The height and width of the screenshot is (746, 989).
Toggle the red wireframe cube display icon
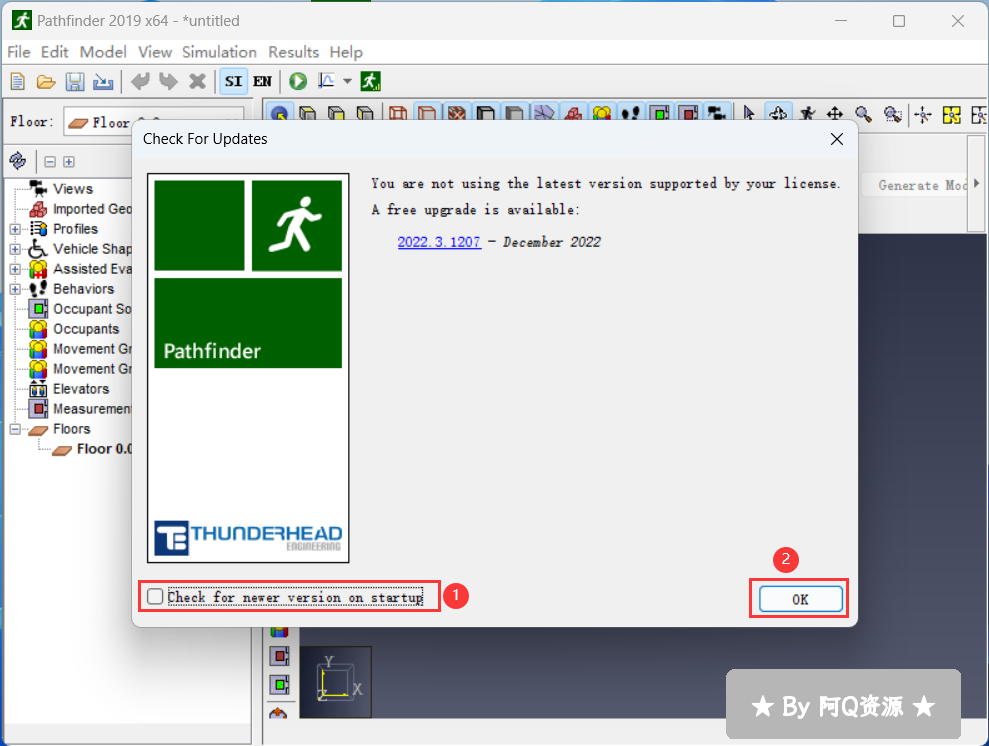point(398,114)
